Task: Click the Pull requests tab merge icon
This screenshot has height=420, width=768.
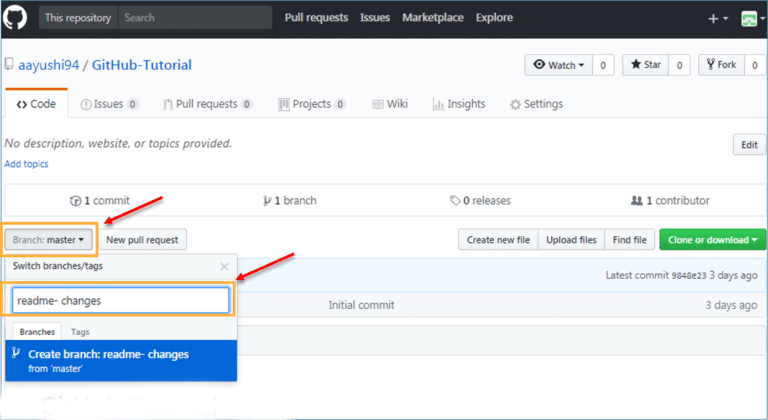Action: (x=168, y=104)
